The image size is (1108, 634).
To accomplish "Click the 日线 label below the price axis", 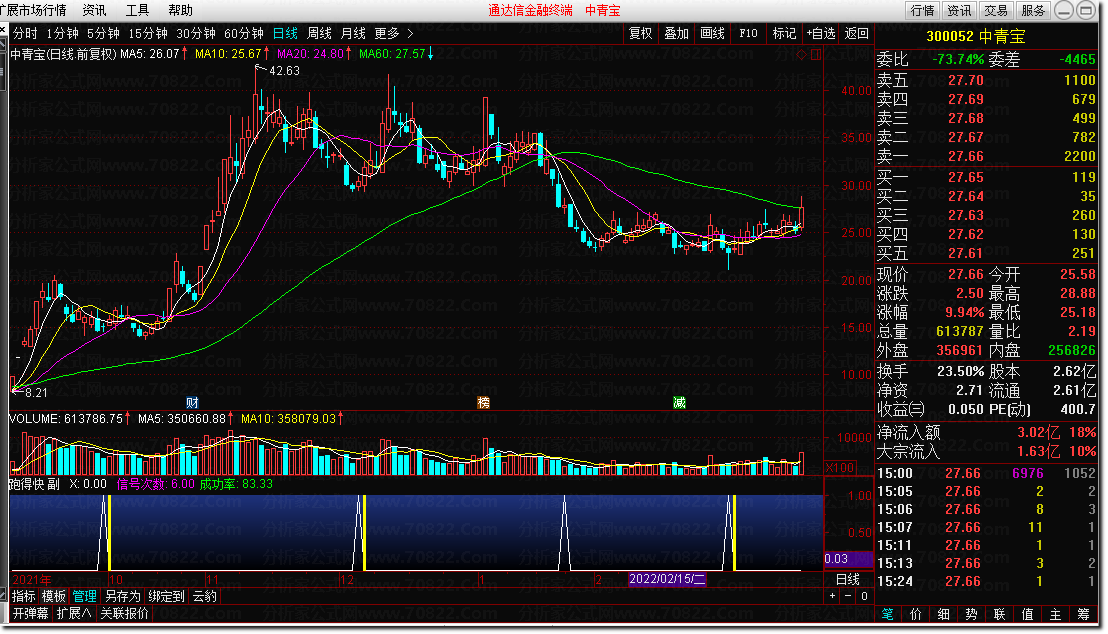I will point(848,579).
